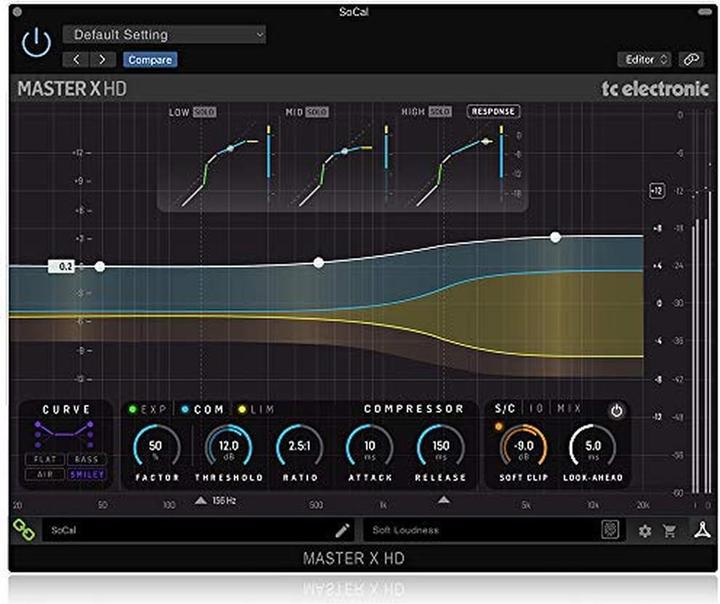Image resolution: width=720 pixels, height=604 pixels.
Task: Open the shopping cart icon
Action: [x=670, y=531]
